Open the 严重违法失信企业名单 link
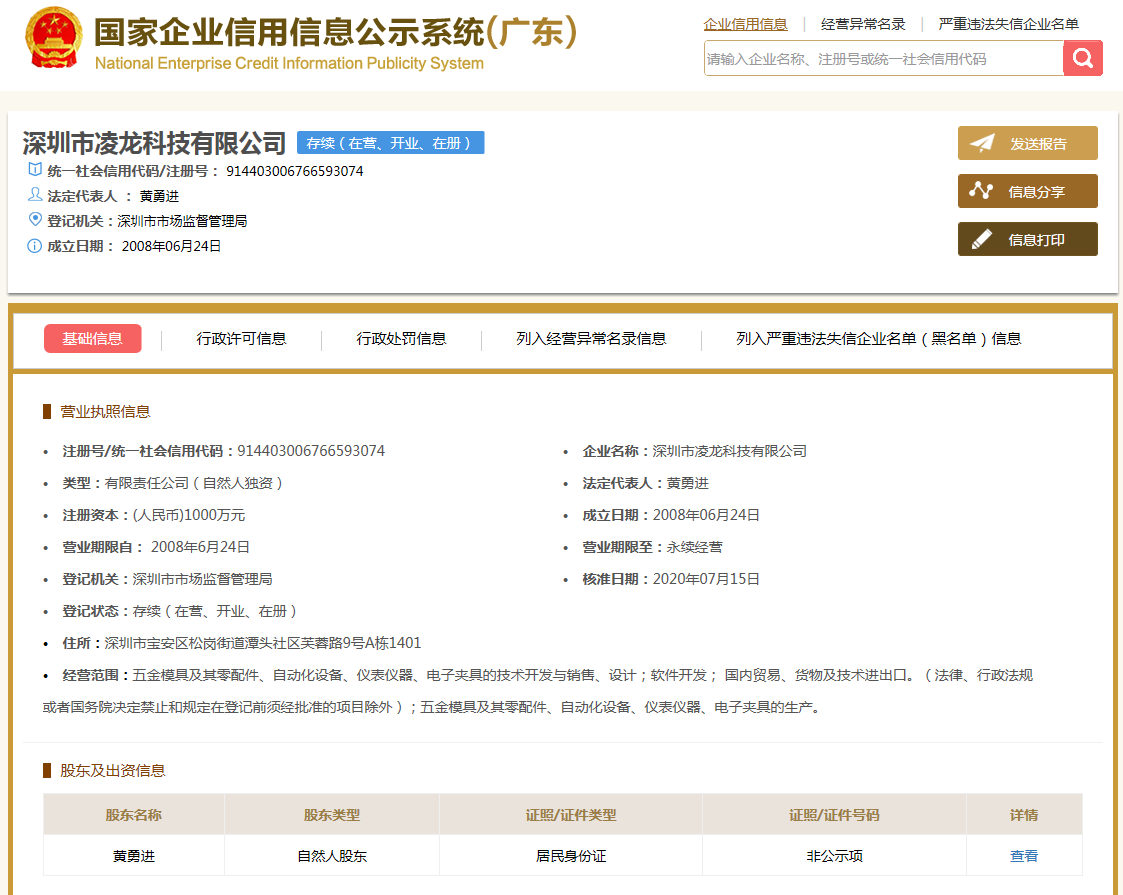1123x895 pixels. pos(1008,24)
